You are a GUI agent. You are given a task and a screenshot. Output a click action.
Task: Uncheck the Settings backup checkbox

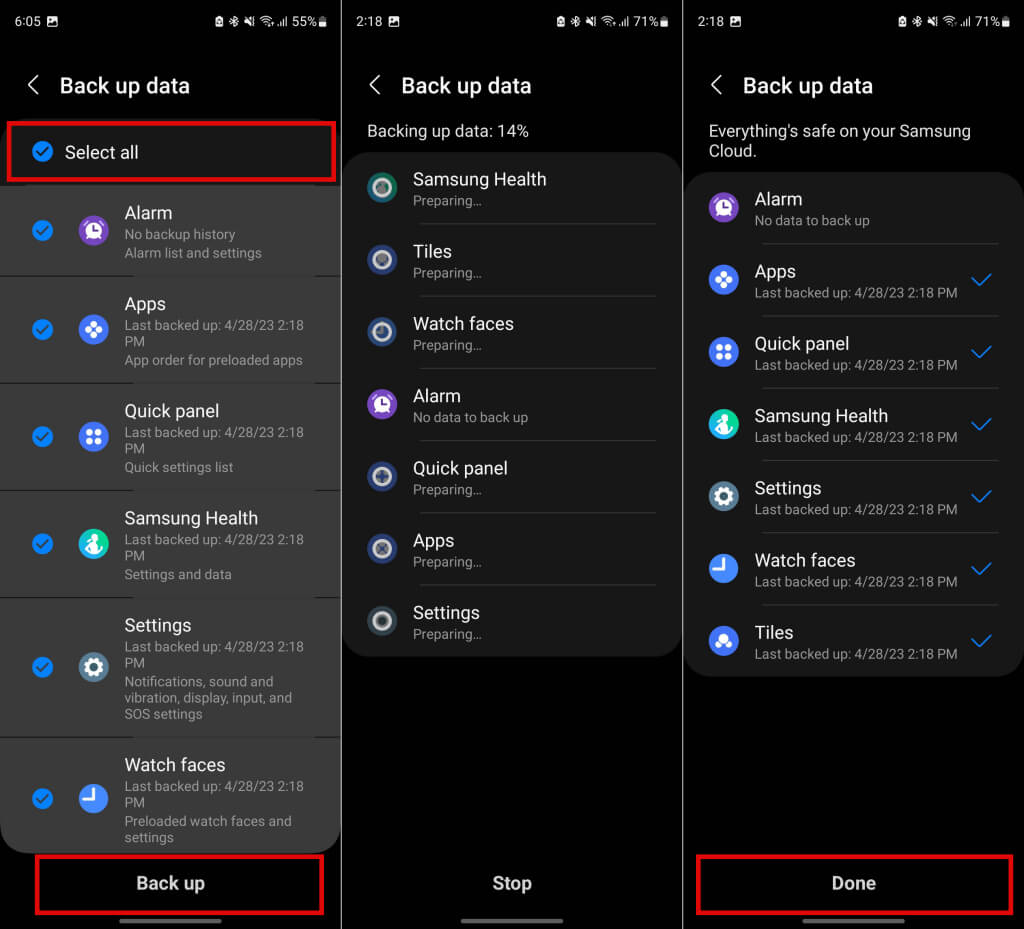click(x=42, y=667)
